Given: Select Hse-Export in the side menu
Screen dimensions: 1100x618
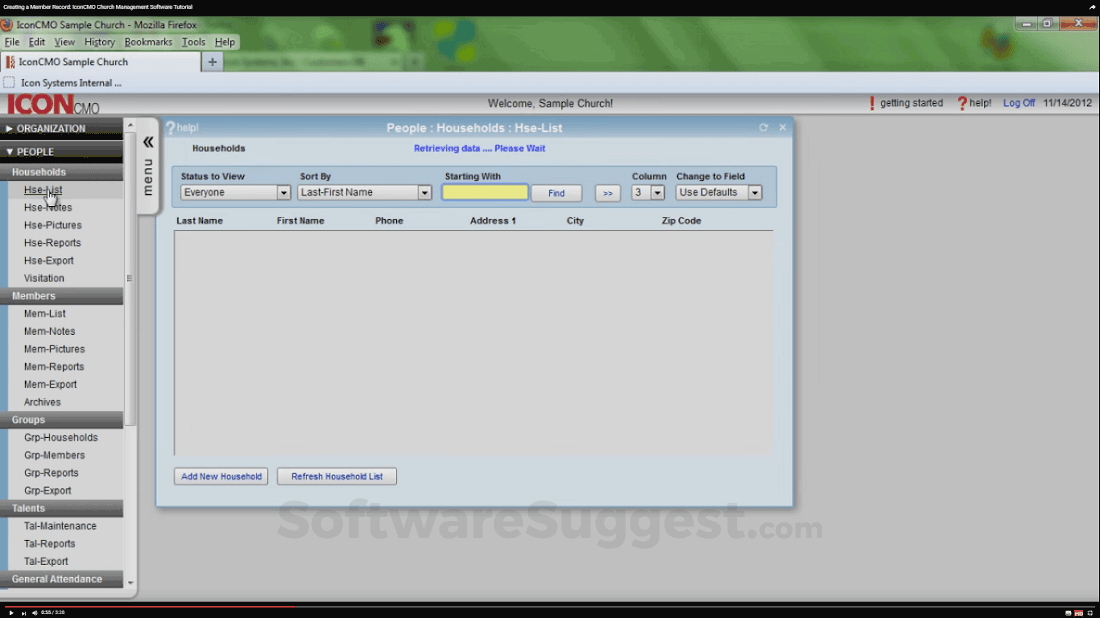Looking at the screenshot, I should [48, 260].
